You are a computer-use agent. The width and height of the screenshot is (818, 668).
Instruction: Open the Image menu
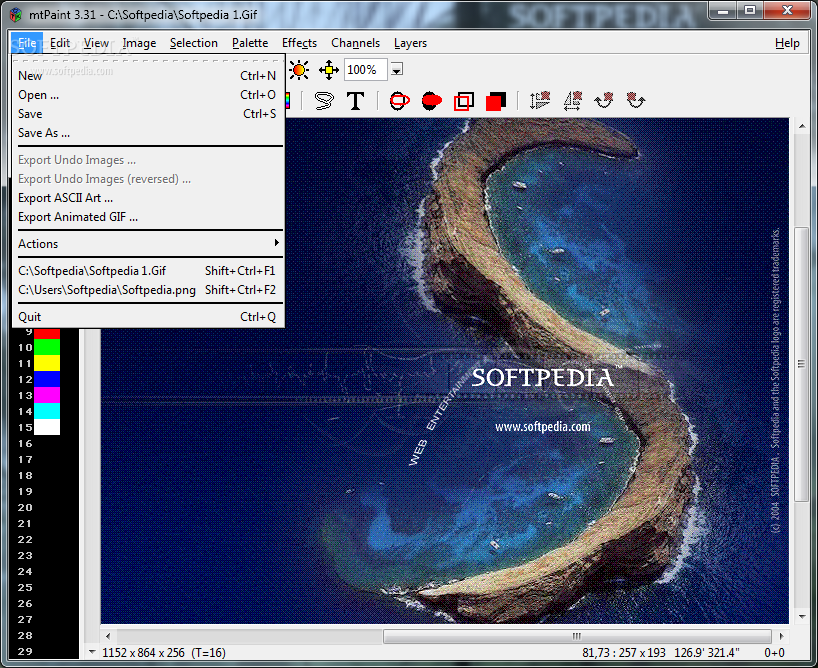[x=139, y=43]
